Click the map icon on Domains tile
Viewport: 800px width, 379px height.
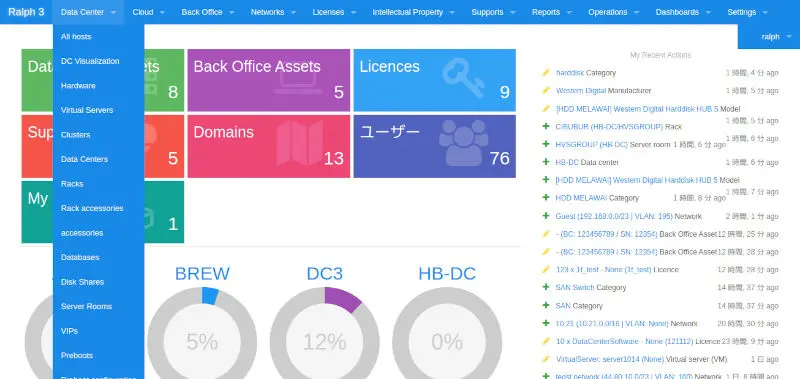tap(301, 143)
